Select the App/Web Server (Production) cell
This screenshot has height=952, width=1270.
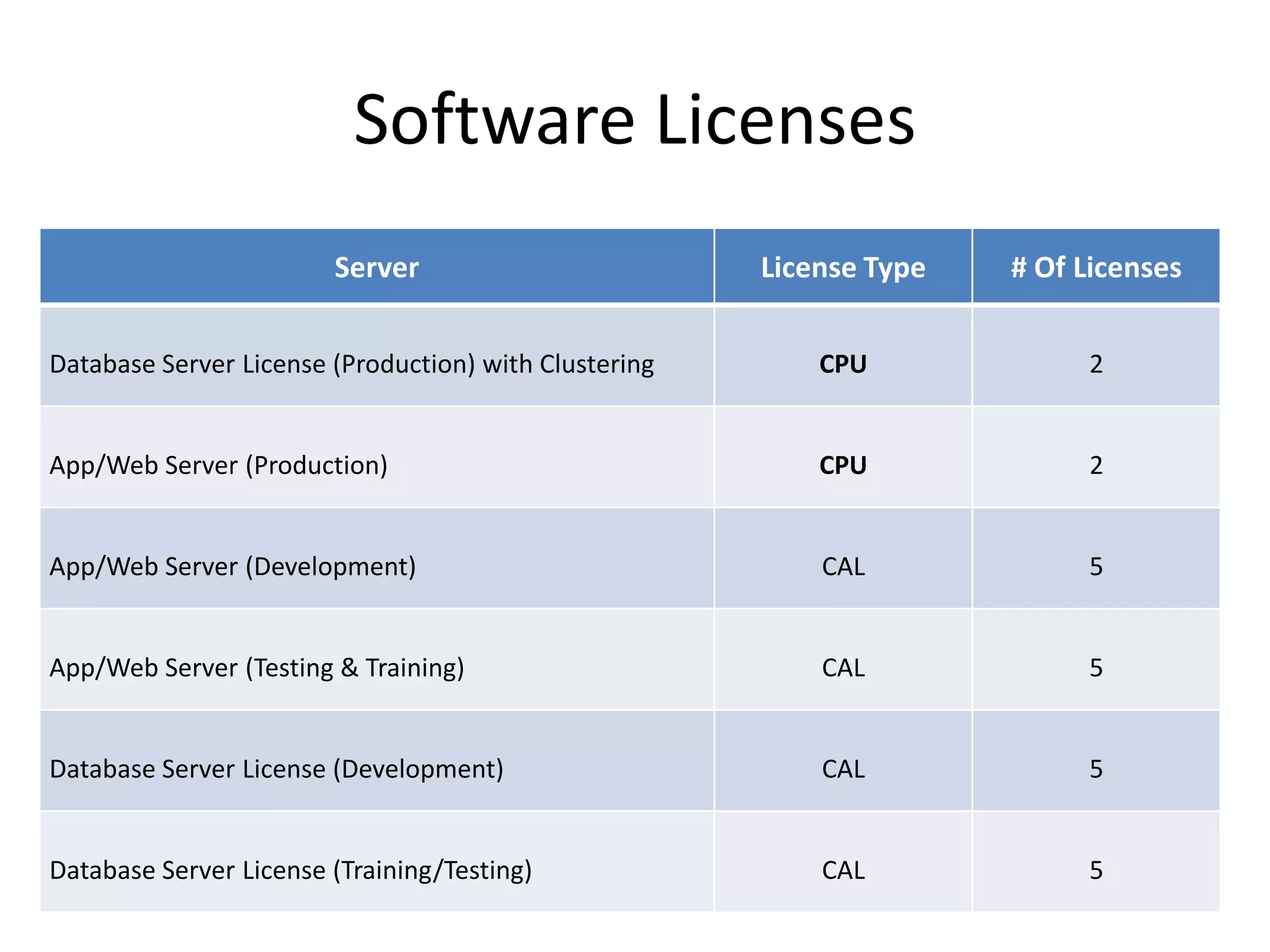click(x=218, y=465)
